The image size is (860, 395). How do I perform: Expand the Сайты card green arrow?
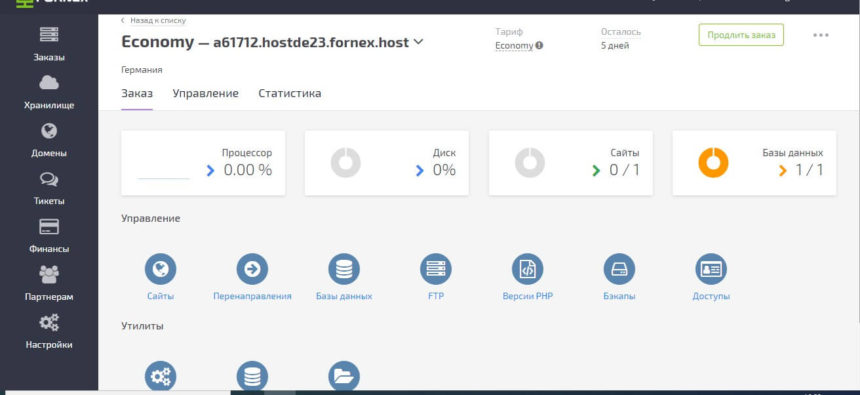[x=596, y=171]
